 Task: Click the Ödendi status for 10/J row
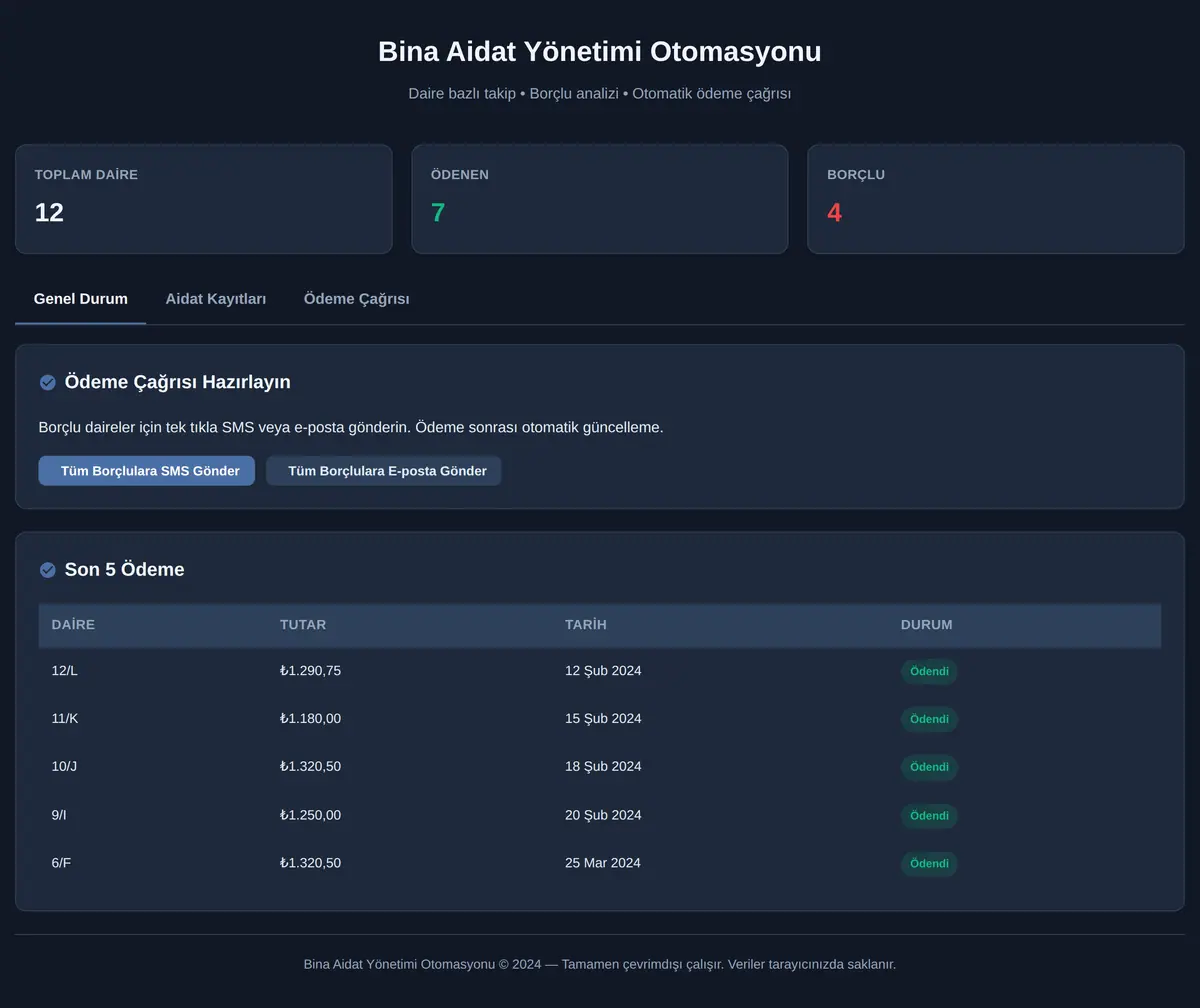[x=929, y=768]
